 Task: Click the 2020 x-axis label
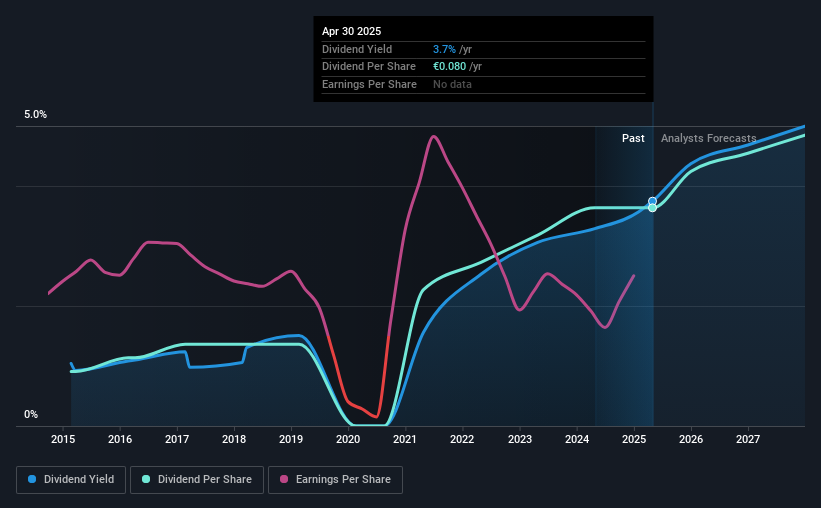coord(348,439)
